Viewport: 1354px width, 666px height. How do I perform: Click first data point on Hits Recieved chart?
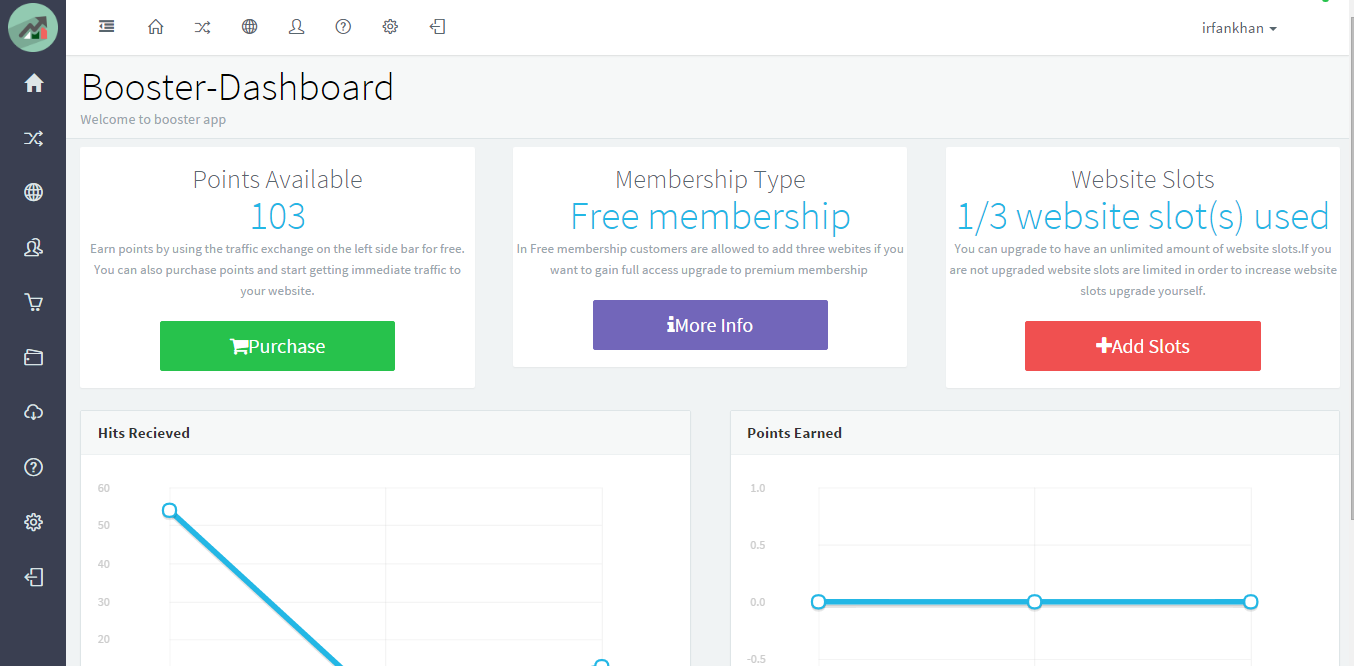tap(170, 511)
